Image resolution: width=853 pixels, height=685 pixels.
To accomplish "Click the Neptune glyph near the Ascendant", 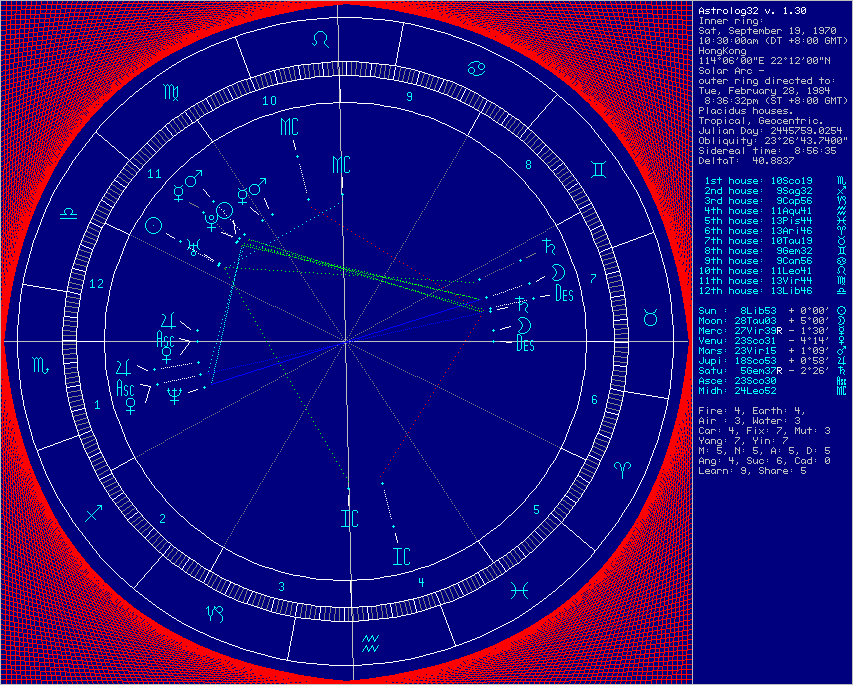I will point(174,392).
